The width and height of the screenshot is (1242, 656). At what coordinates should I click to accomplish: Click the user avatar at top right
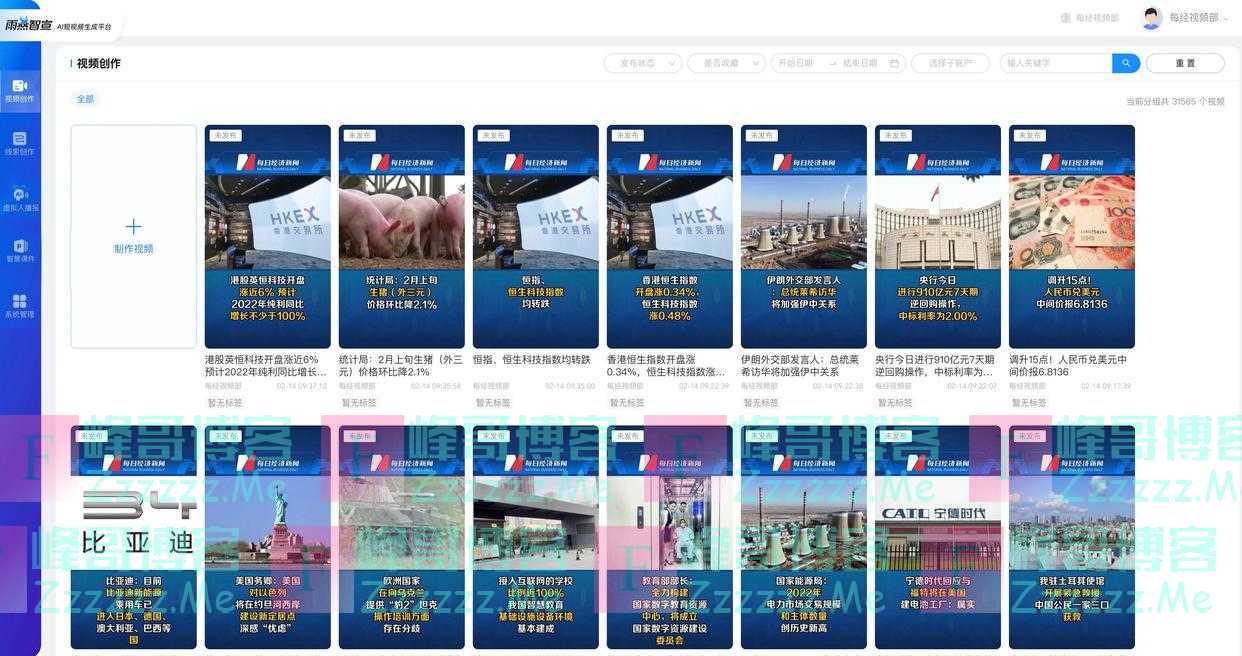click(1151, 18)
